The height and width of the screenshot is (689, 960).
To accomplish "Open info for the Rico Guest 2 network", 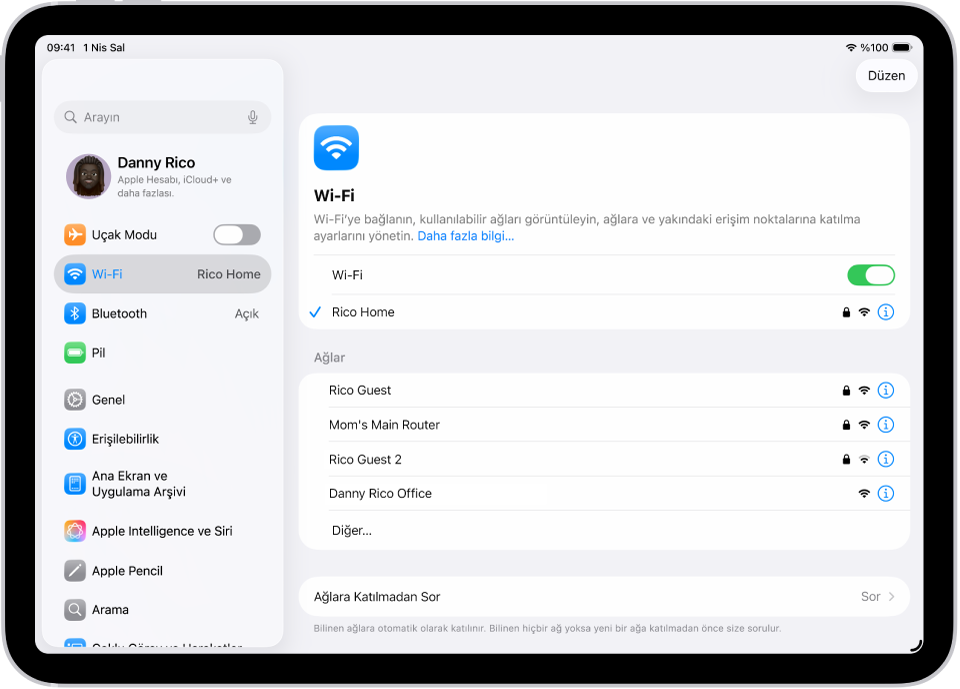I will pyautogui.click(x=886, y=459).
